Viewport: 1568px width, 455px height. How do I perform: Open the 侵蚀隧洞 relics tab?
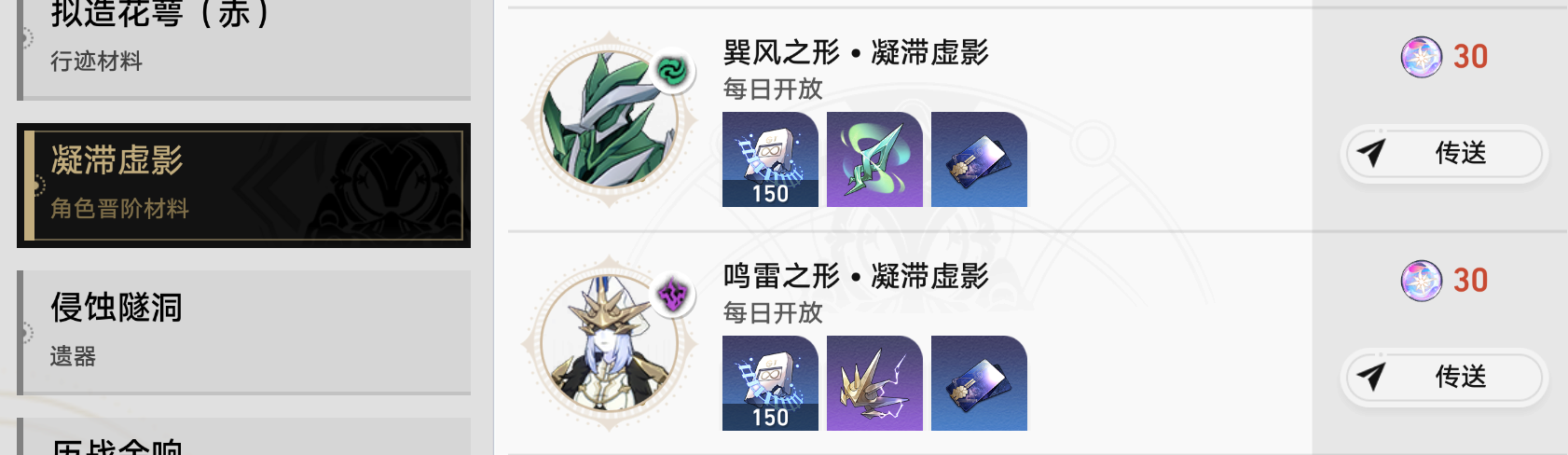point(243,332)
